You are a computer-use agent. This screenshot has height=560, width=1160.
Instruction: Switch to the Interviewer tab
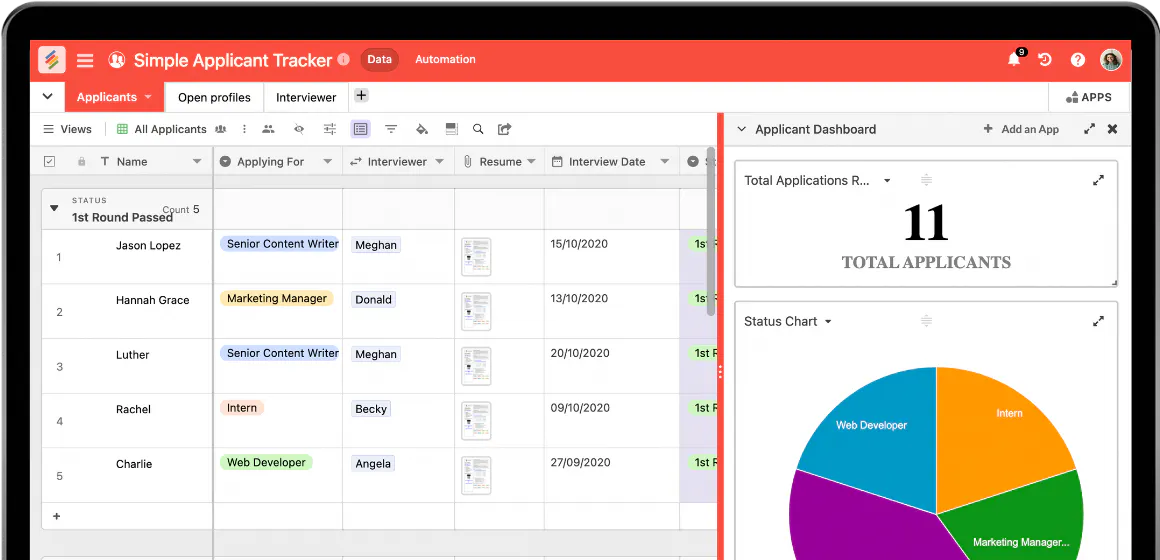coord(306,98)
